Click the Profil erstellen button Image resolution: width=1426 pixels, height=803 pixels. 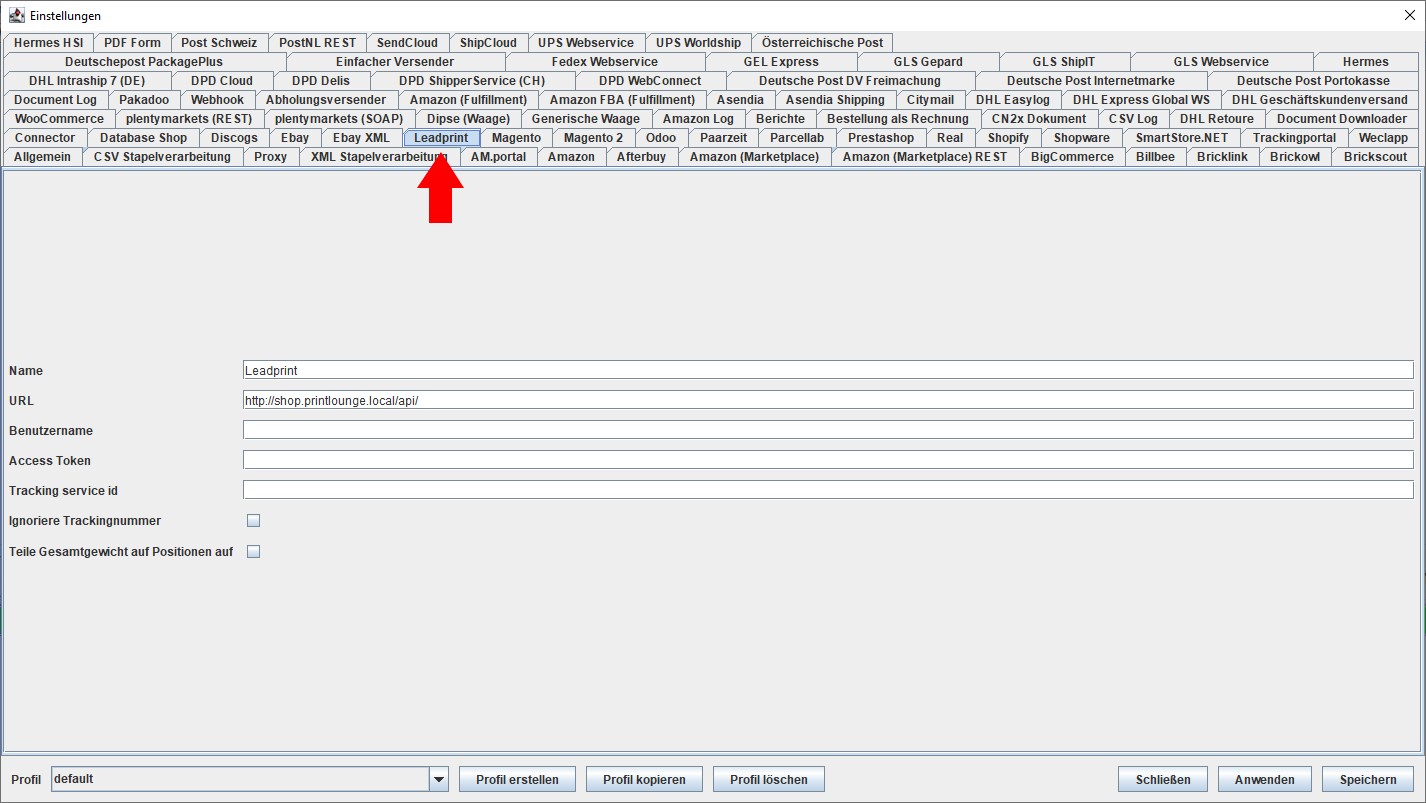(x=517, y=779)
